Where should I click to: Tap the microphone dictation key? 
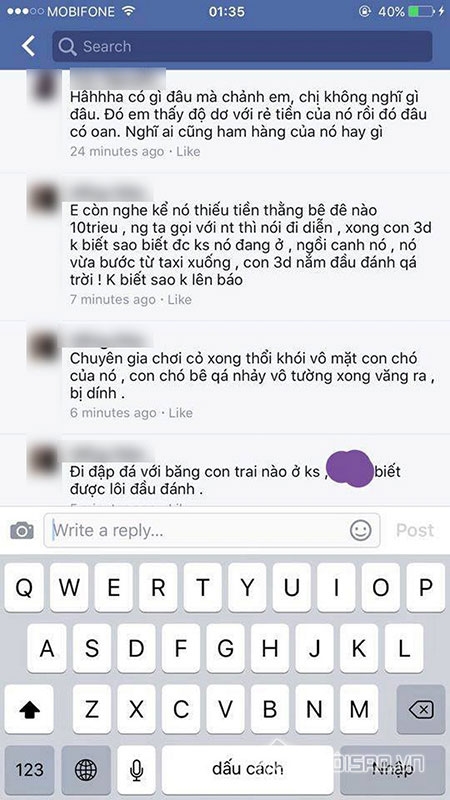click(x=136, y=769)
